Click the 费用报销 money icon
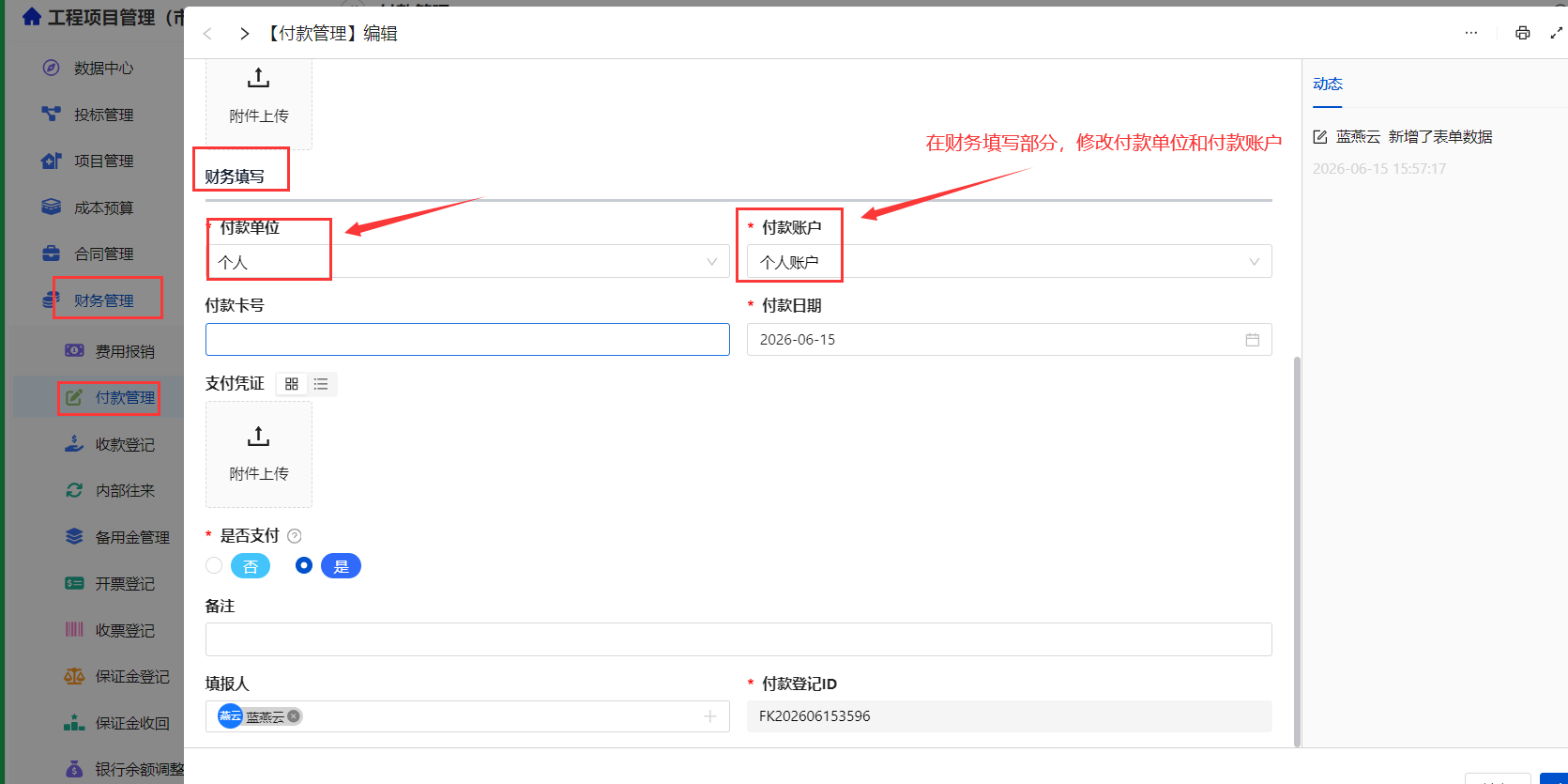The height and width of the screenshot is (784, 1568). point(74,350)
